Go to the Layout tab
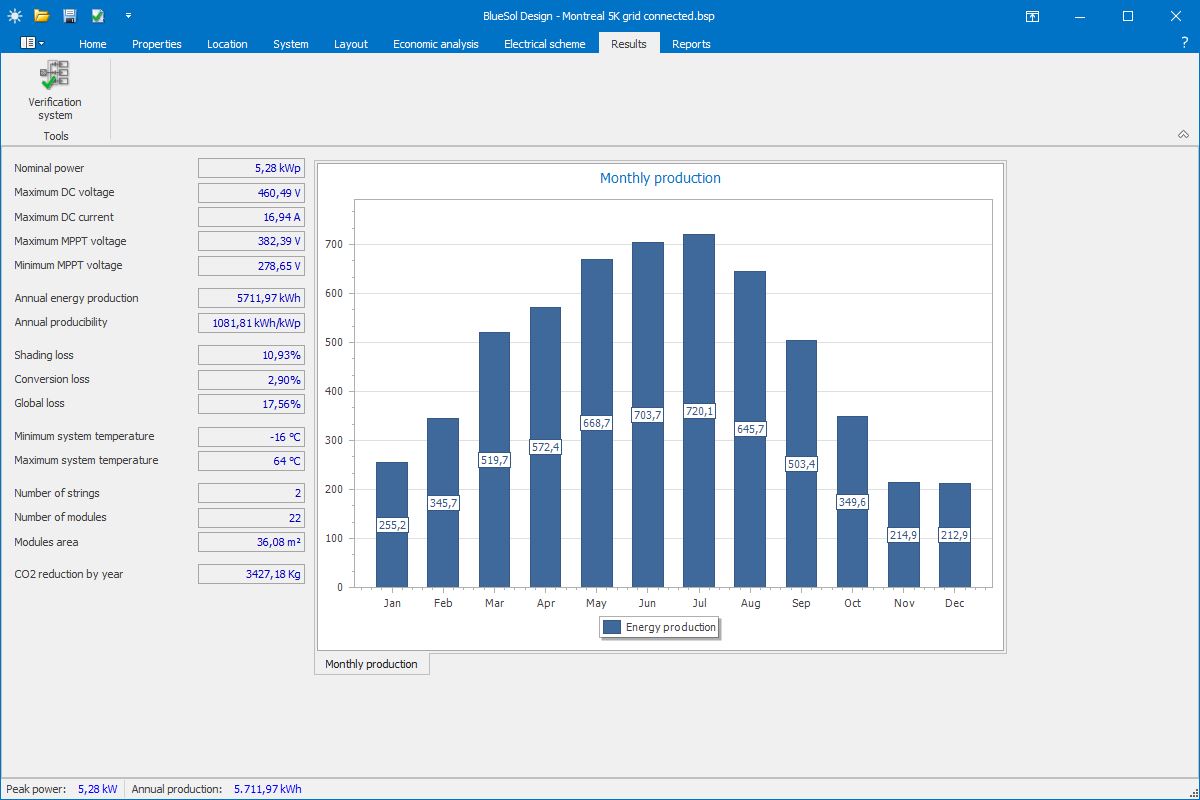 (351, 44)
